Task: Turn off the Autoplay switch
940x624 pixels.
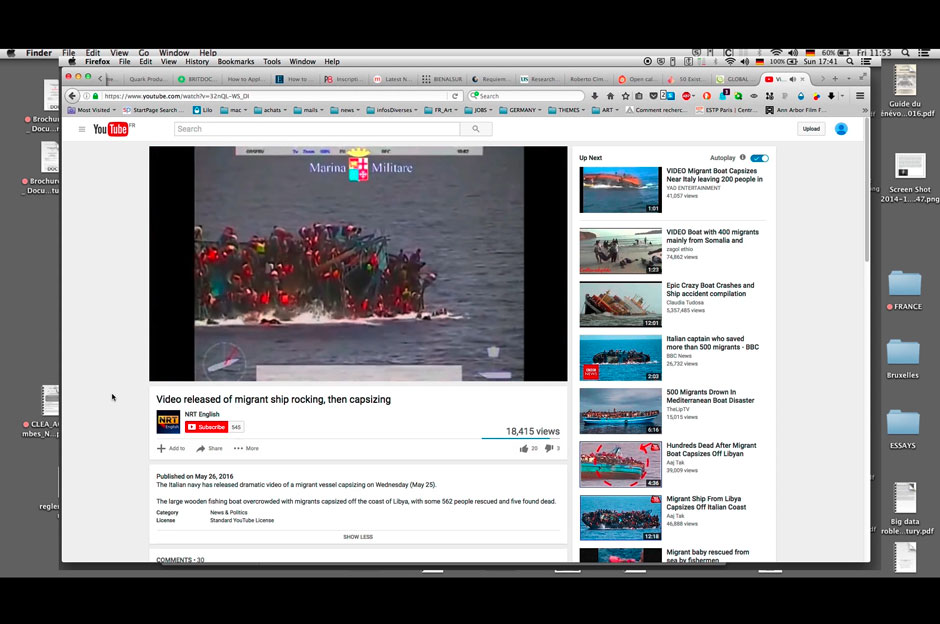Action: coord(759,158)
